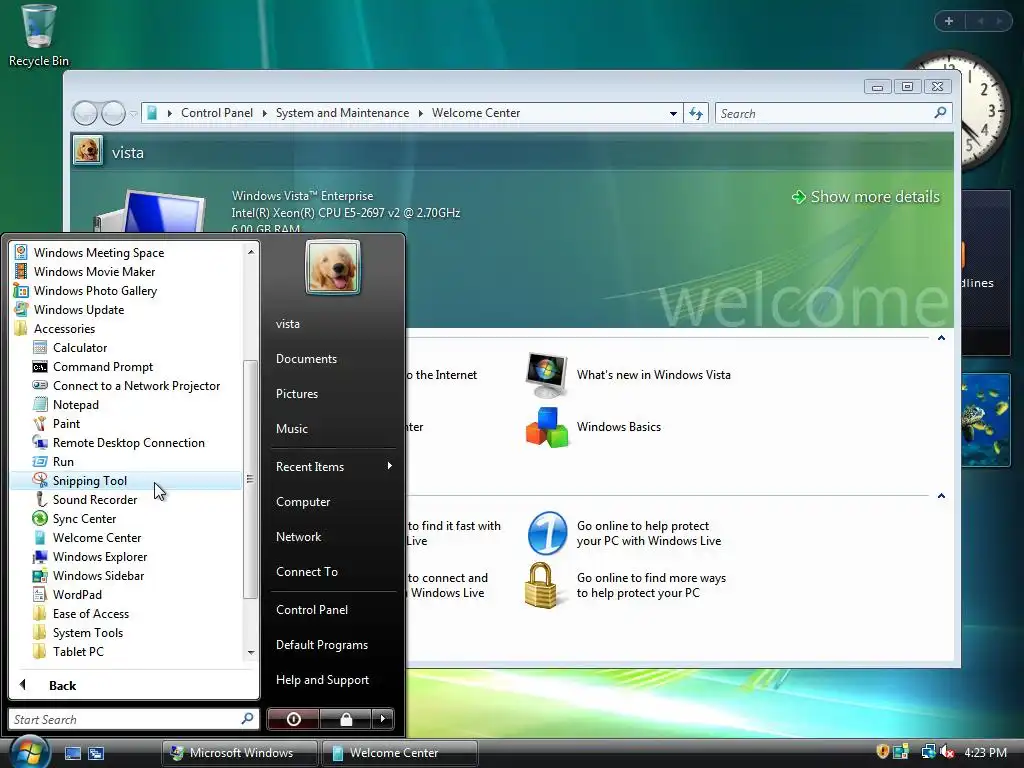
Task: Click the Calculator icon
Action: (x=40, y=347)
